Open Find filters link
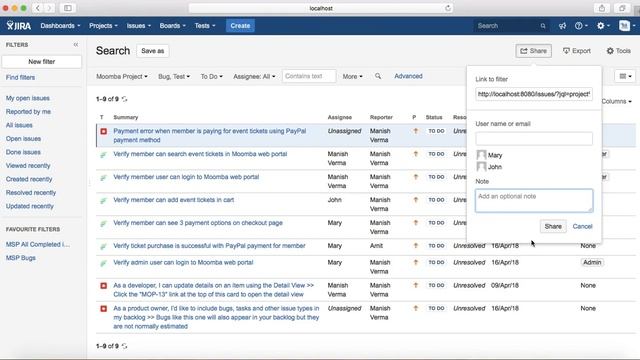The width and height of the screenshot is (640, 360). 20,78
